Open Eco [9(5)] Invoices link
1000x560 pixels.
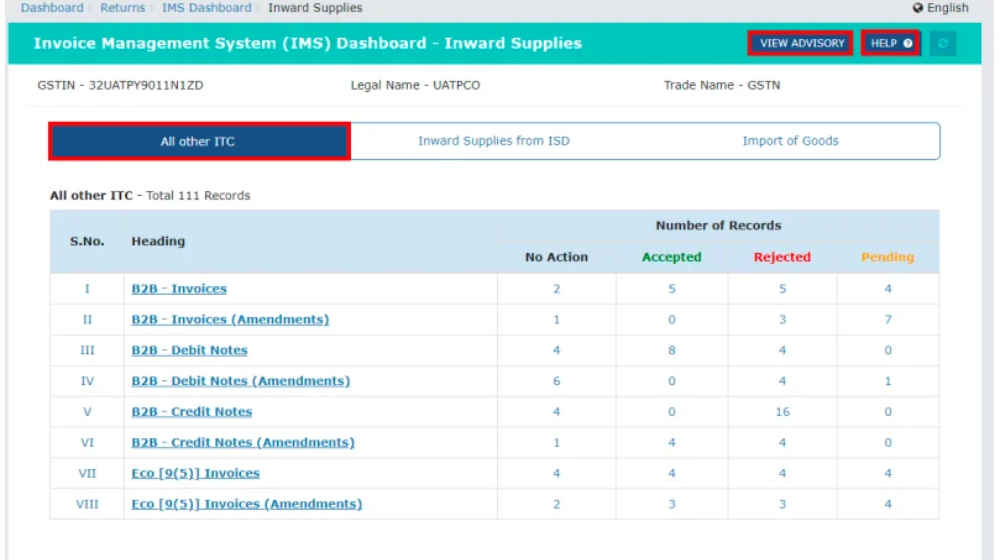[195, 474]
